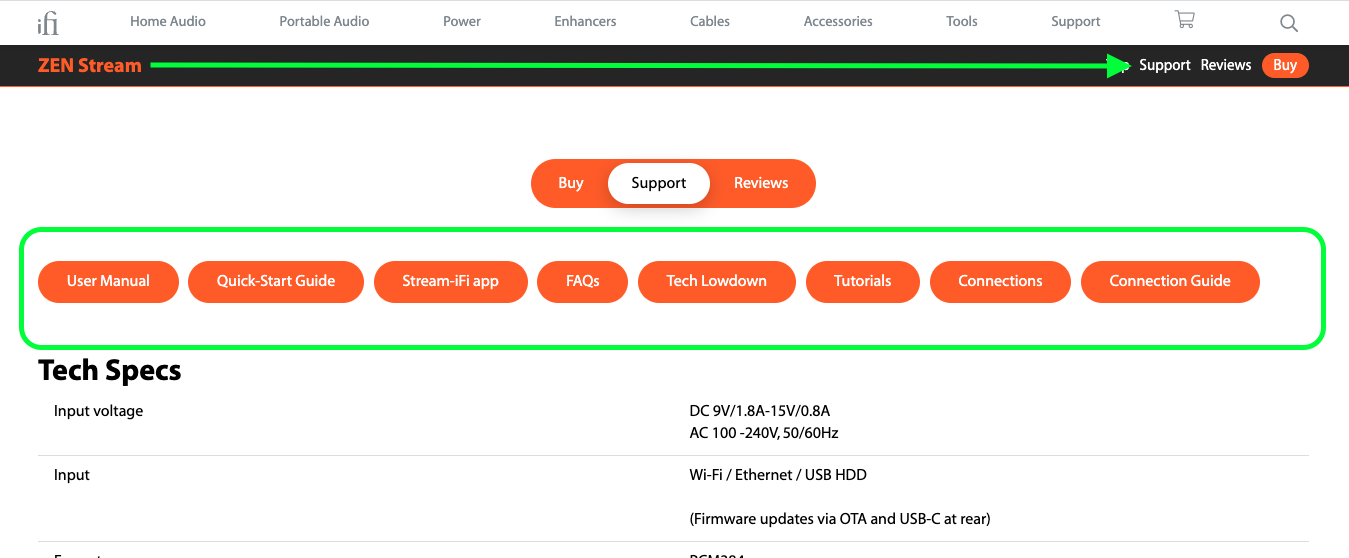Open the Tutorials button

coord(863,281)
